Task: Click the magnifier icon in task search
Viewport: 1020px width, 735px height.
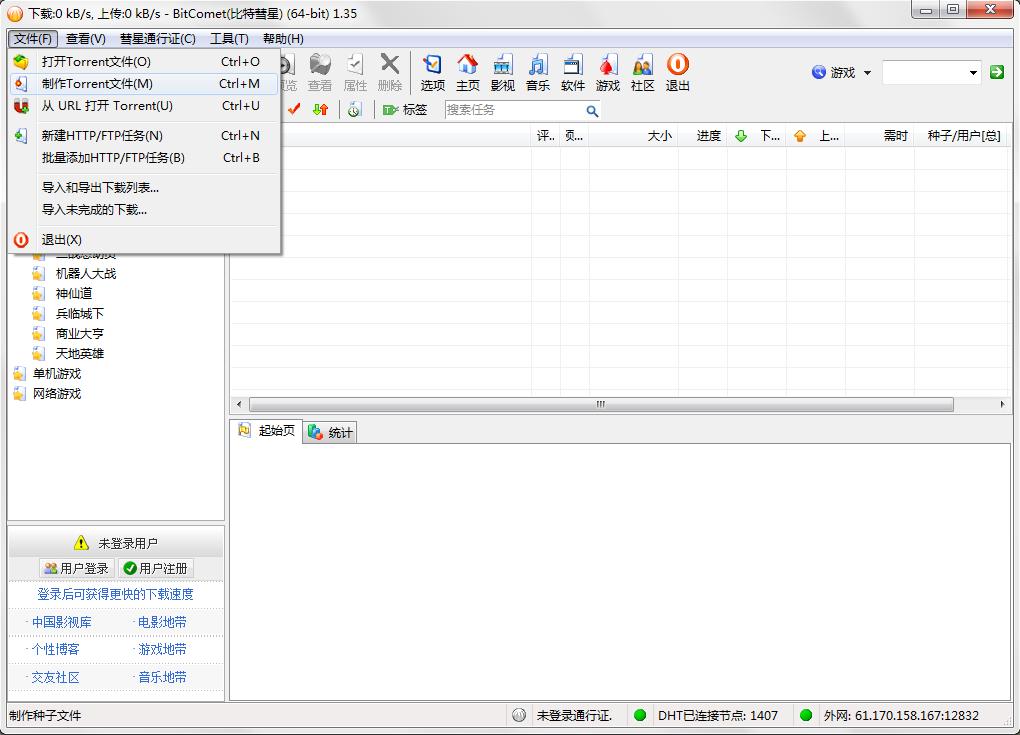Action: tap(592, 111)
